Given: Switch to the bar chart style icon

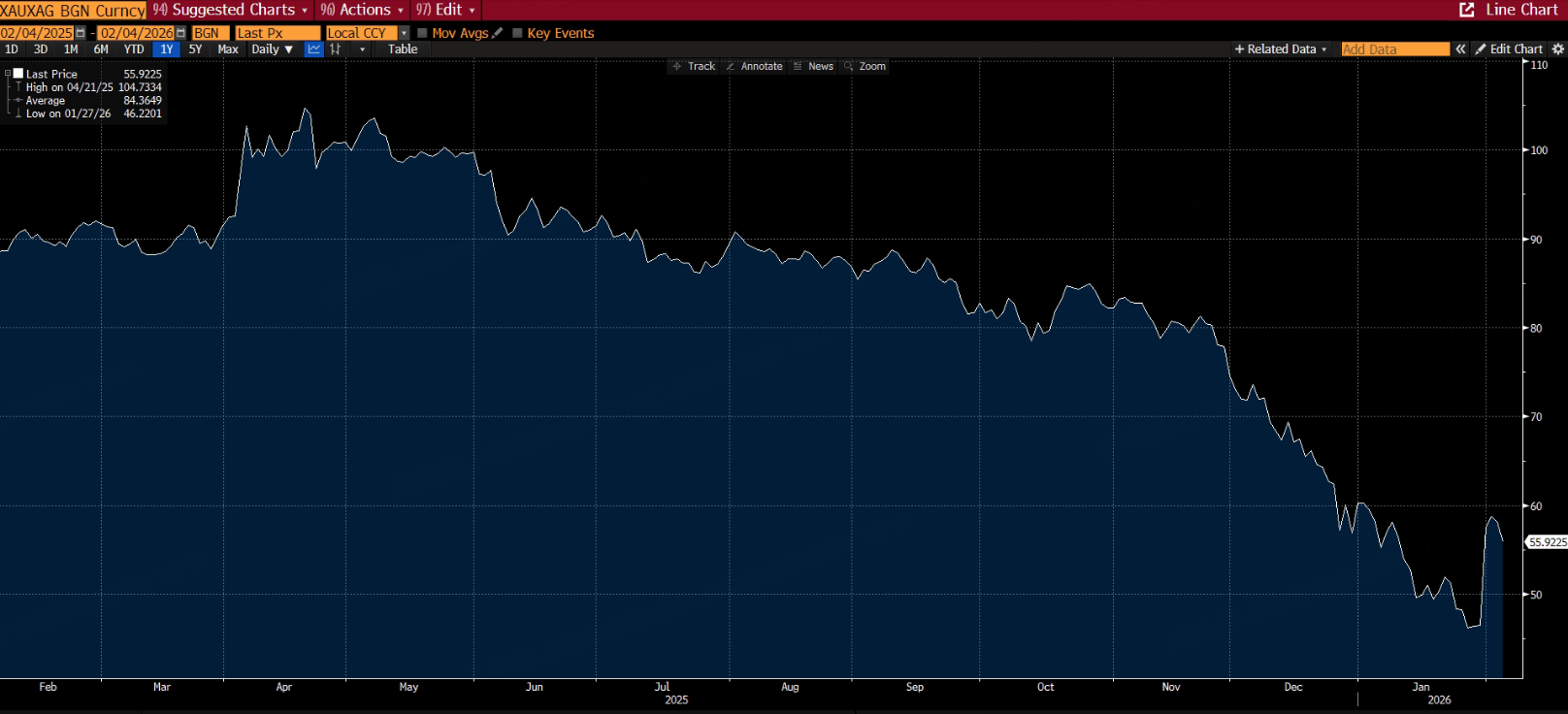Looking at the screenshot, I should [336, 49].
